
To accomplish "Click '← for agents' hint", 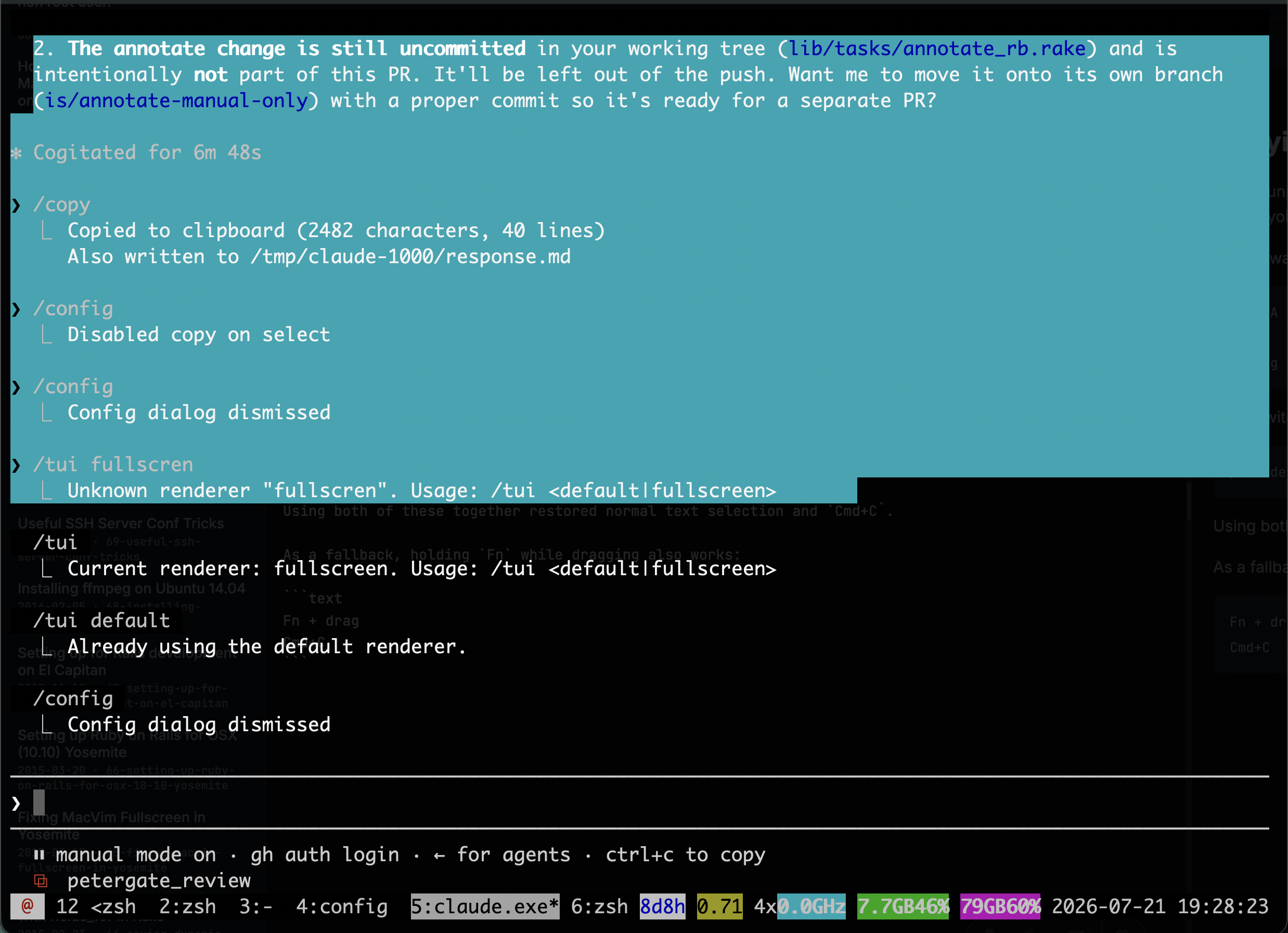I will pyautogui.click(x=502, y=854).
